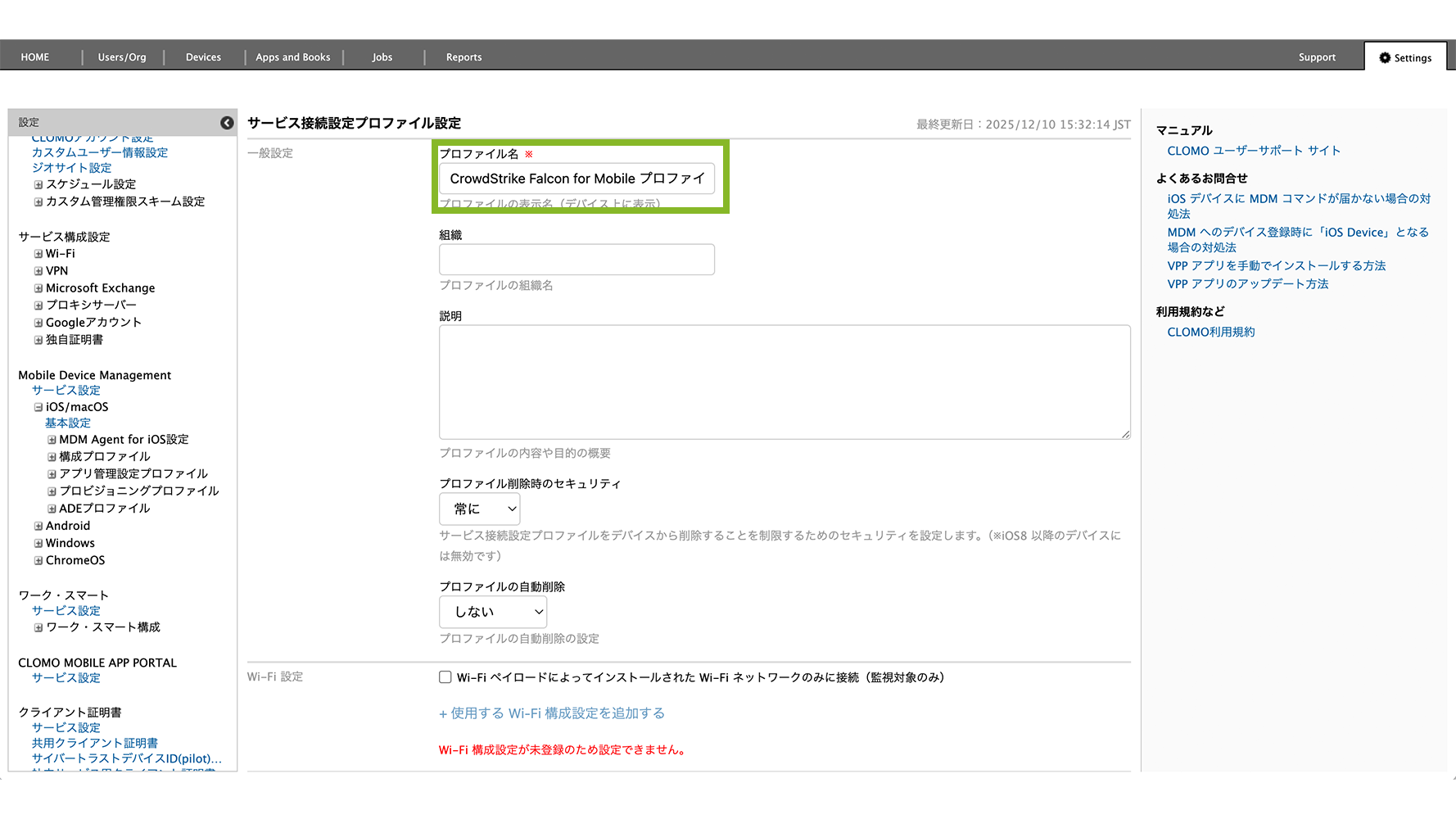Image resolution: width=1456 pixels, height=819 pixels.
Task: Click the Settings gear icon
Action: pos(1385,58)
